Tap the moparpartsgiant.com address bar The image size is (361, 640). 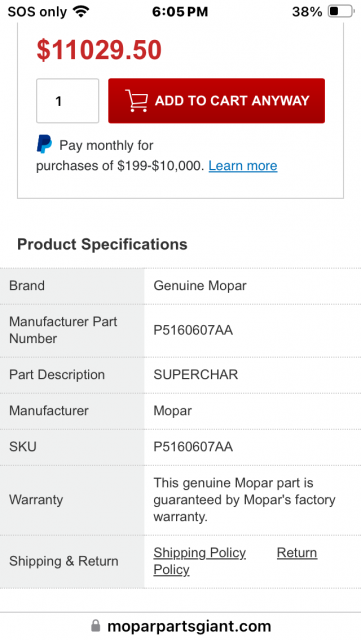click(180, 626)
